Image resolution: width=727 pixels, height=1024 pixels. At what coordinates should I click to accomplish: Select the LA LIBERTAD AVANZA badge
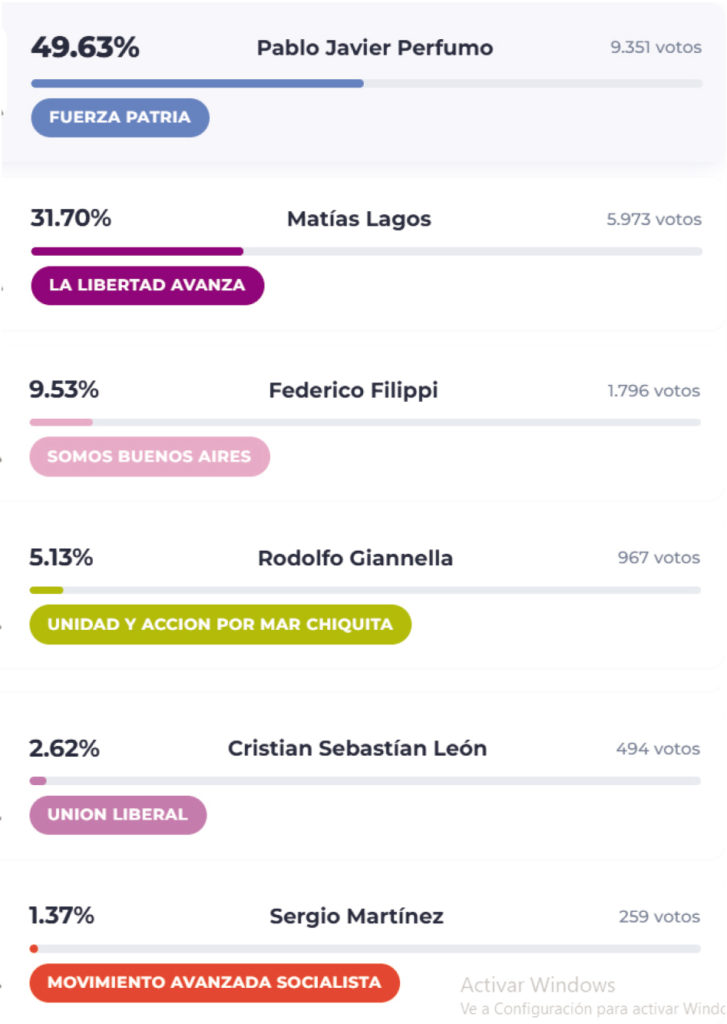click(x=147, y=285)
